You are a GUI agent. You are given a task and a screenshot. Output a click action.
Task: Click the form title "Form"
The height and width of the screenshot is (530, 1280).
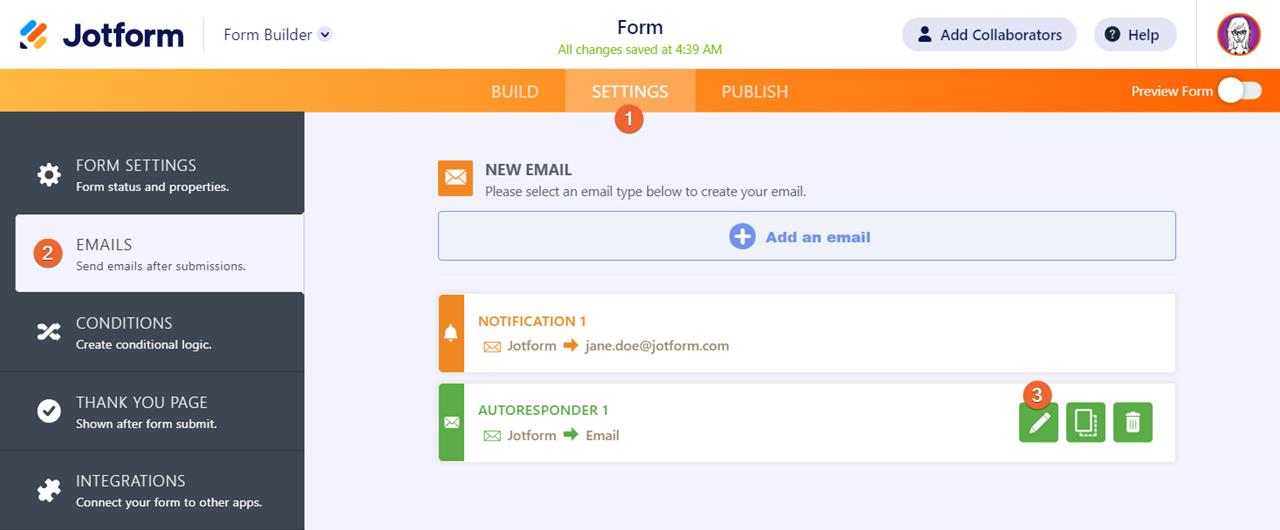[x=640, y=27]
